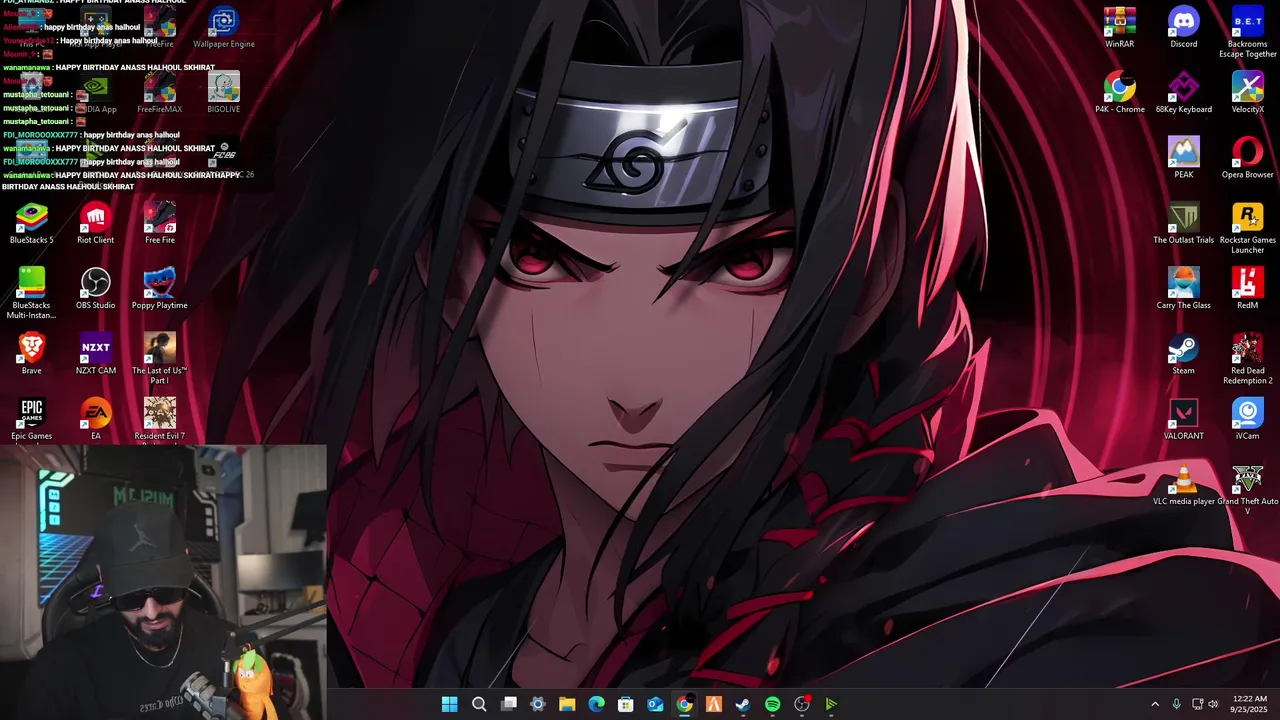Image resolution: width=1280 pixels, height=720 pixels.
Task: Select the BlueStacks 5 desktop icon
Action: [x=31, y=224]
